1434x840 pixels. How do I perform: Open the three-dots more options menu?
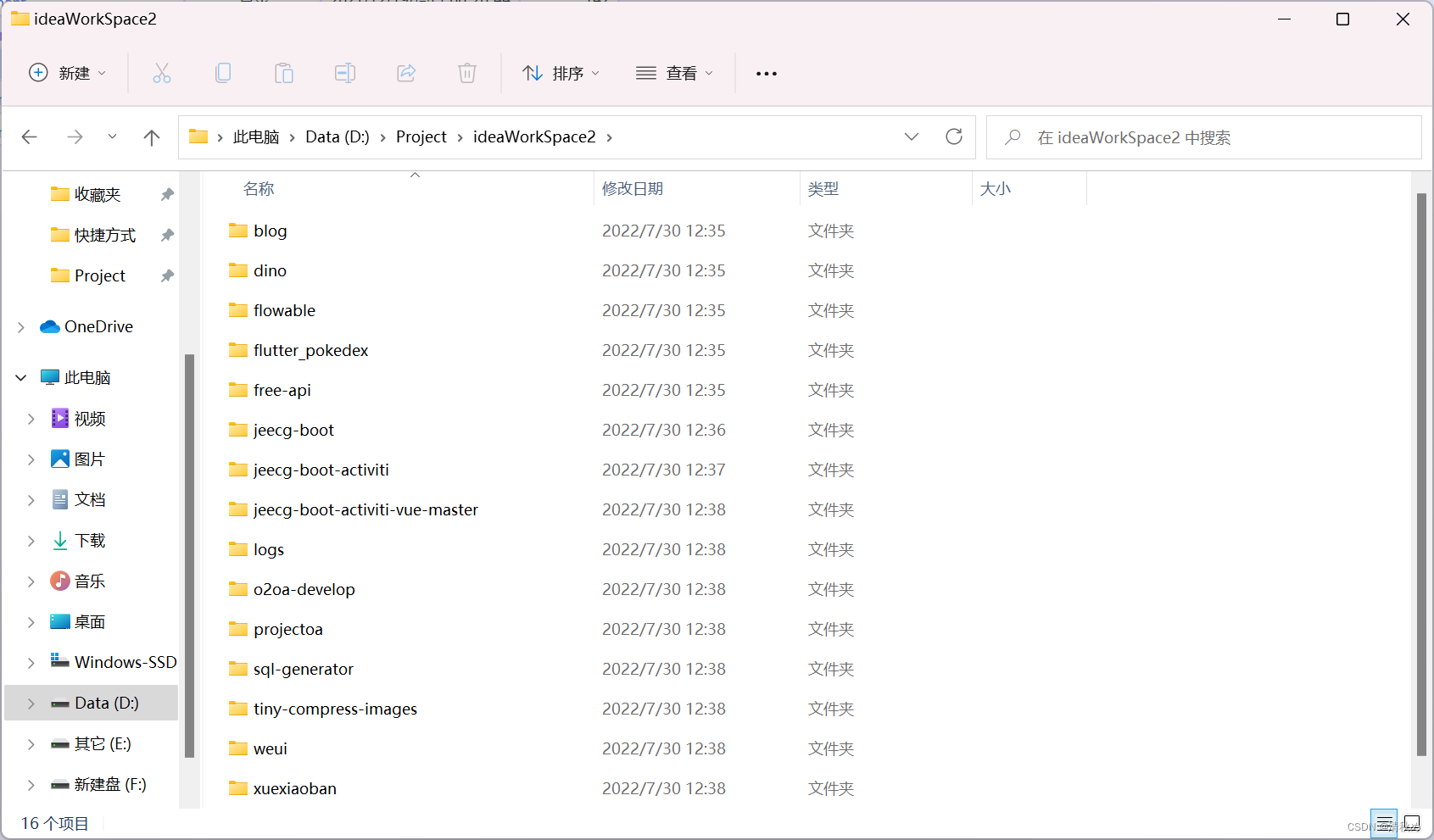point(767,74)
